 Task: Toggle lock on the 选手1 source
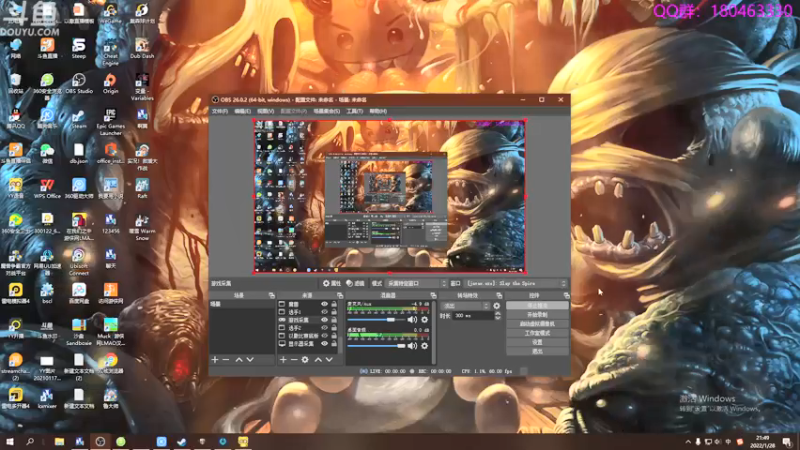tap(334, 312)
